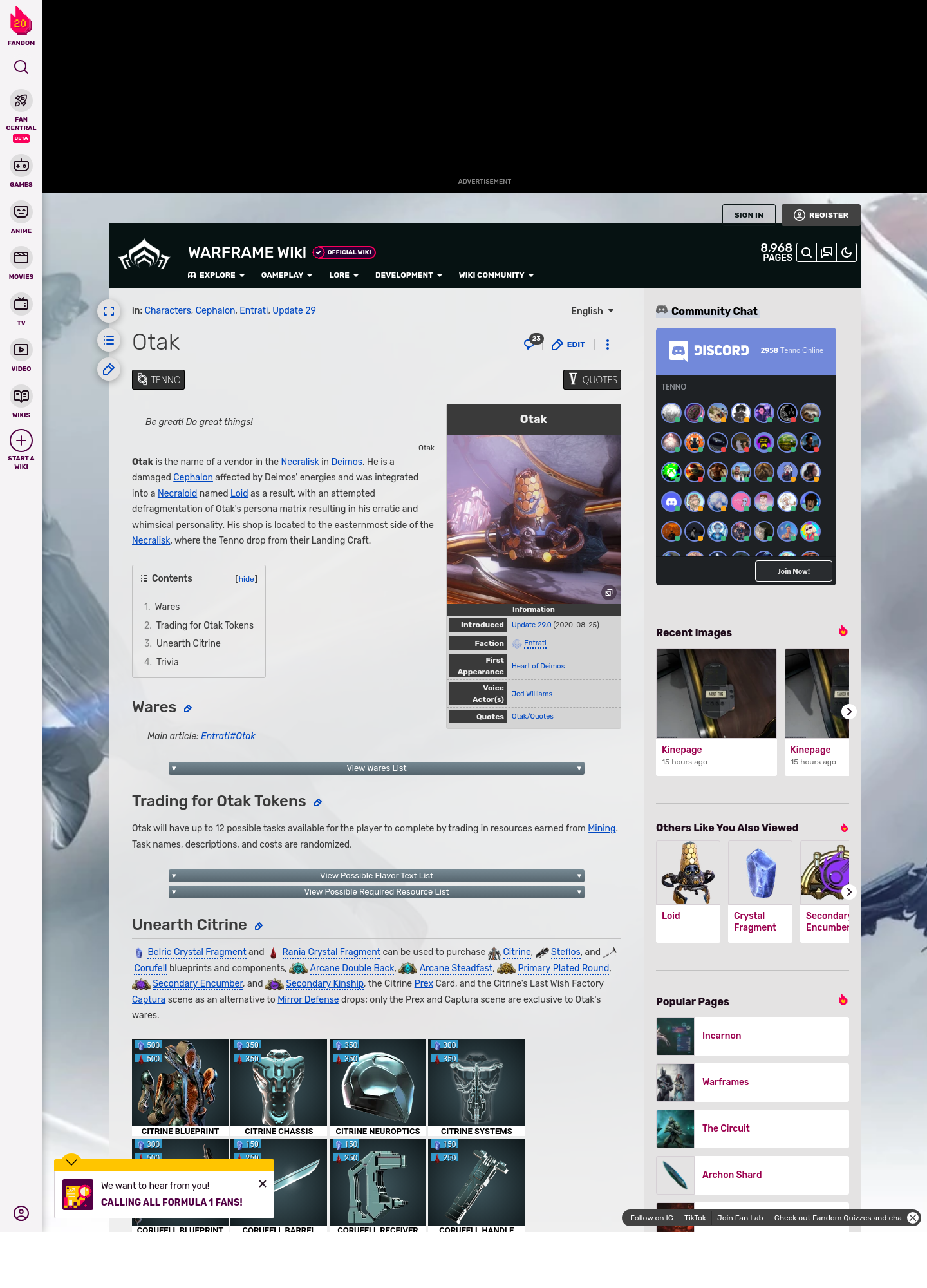Switch to the Tenno tab

click(x=158, y=380)
